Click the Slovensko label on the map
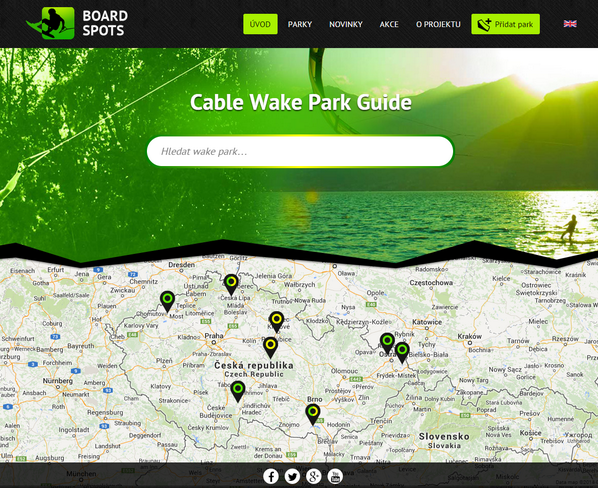The width and height of the screenshot is (598, 488). pyautogui.click(x=444, y=436)
